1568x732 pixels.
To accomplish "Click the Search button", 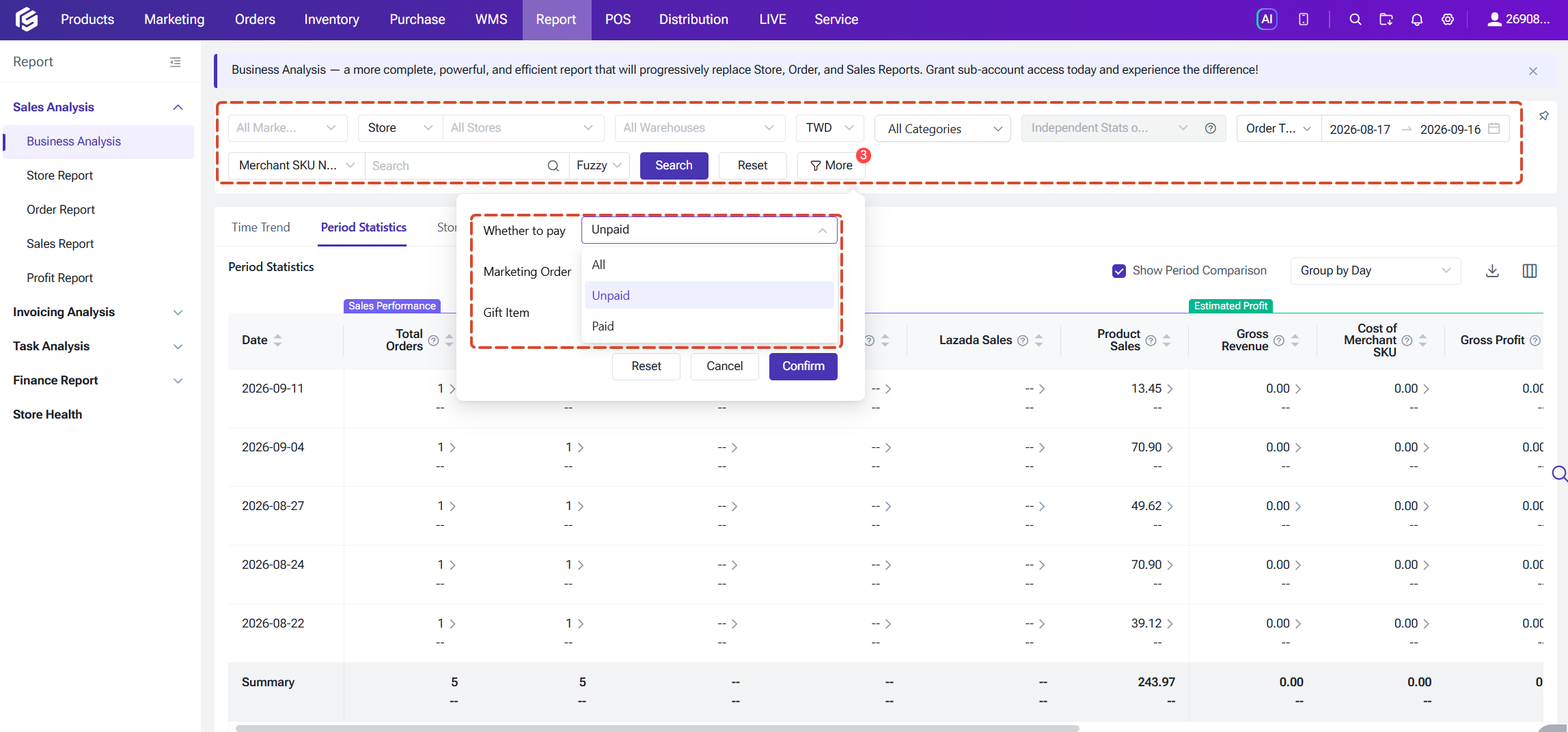I will 674,166.
